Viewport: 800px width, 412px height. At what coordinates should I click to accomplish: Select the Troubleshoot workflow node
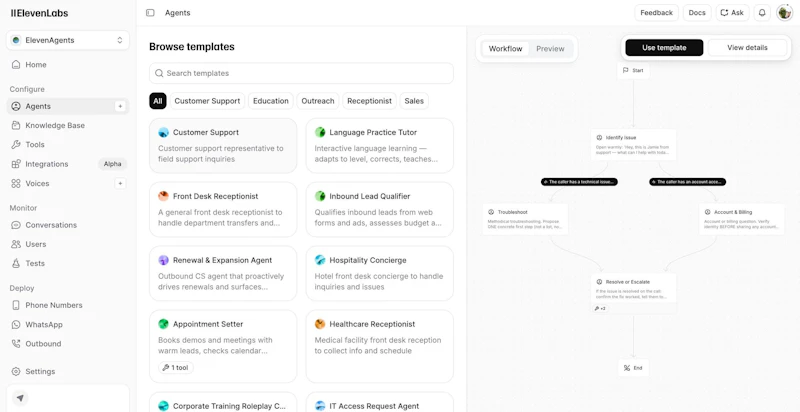pyautogui.click(x=525, y=219)
